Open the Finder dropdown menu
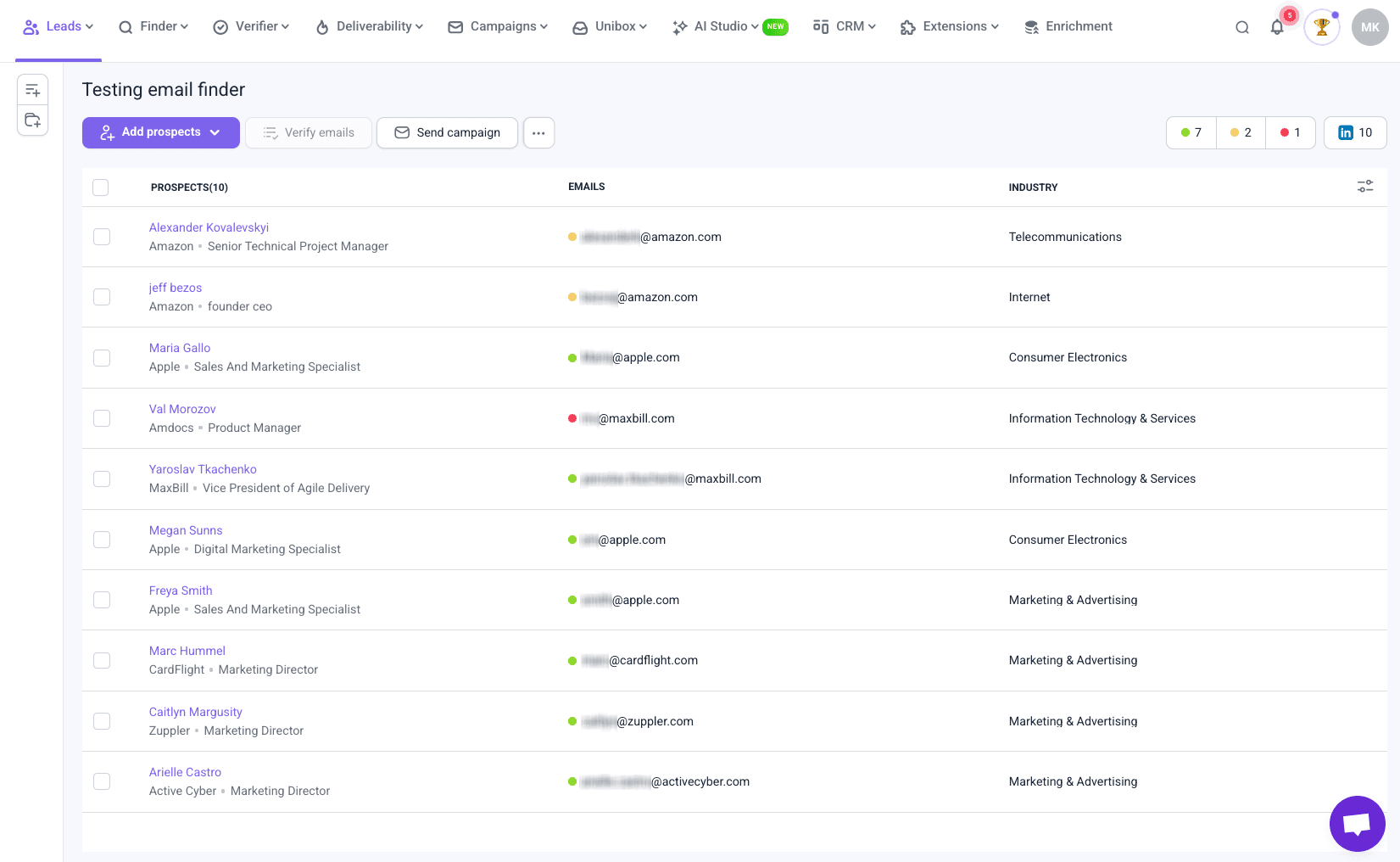Screen dimensions: 1400x862 [x=153, y=27]
